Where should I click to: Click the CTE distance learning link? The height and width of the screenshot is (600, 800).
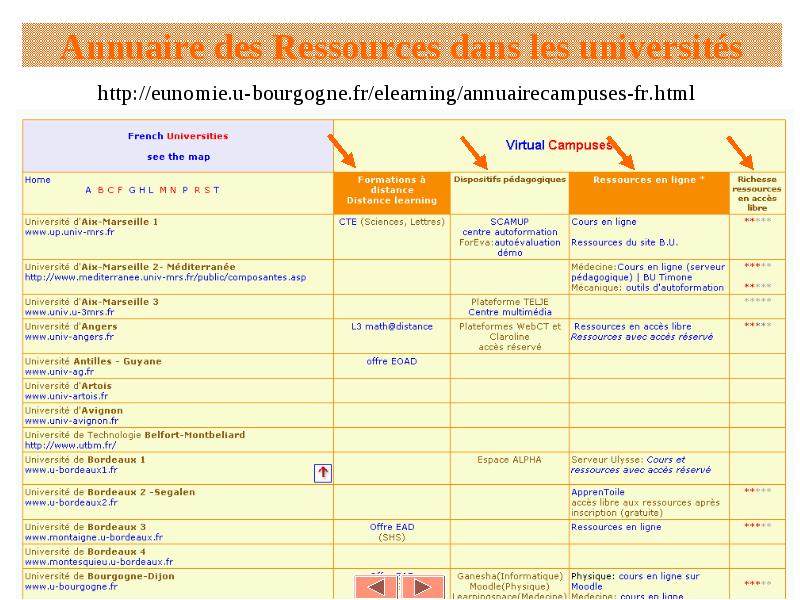pos(348,222)
